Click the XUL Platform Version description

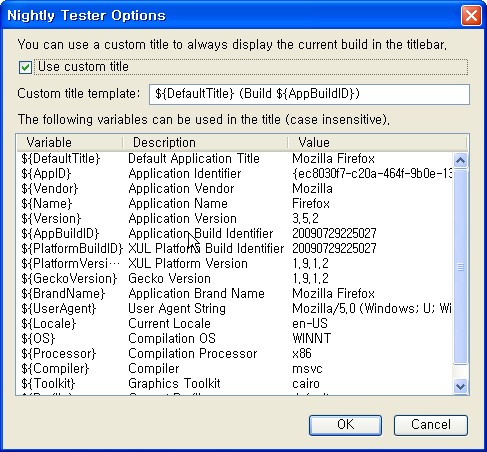[188, 263]
